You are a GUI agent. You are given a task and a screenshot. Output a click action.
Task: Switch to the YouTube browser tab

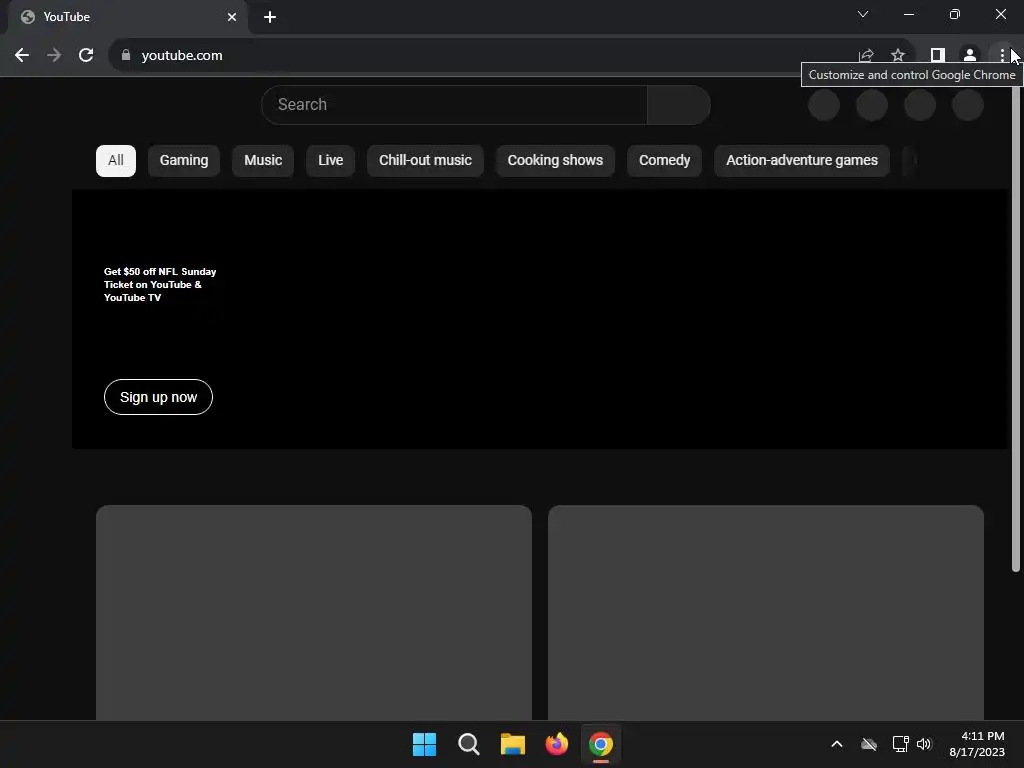(128, 17)
